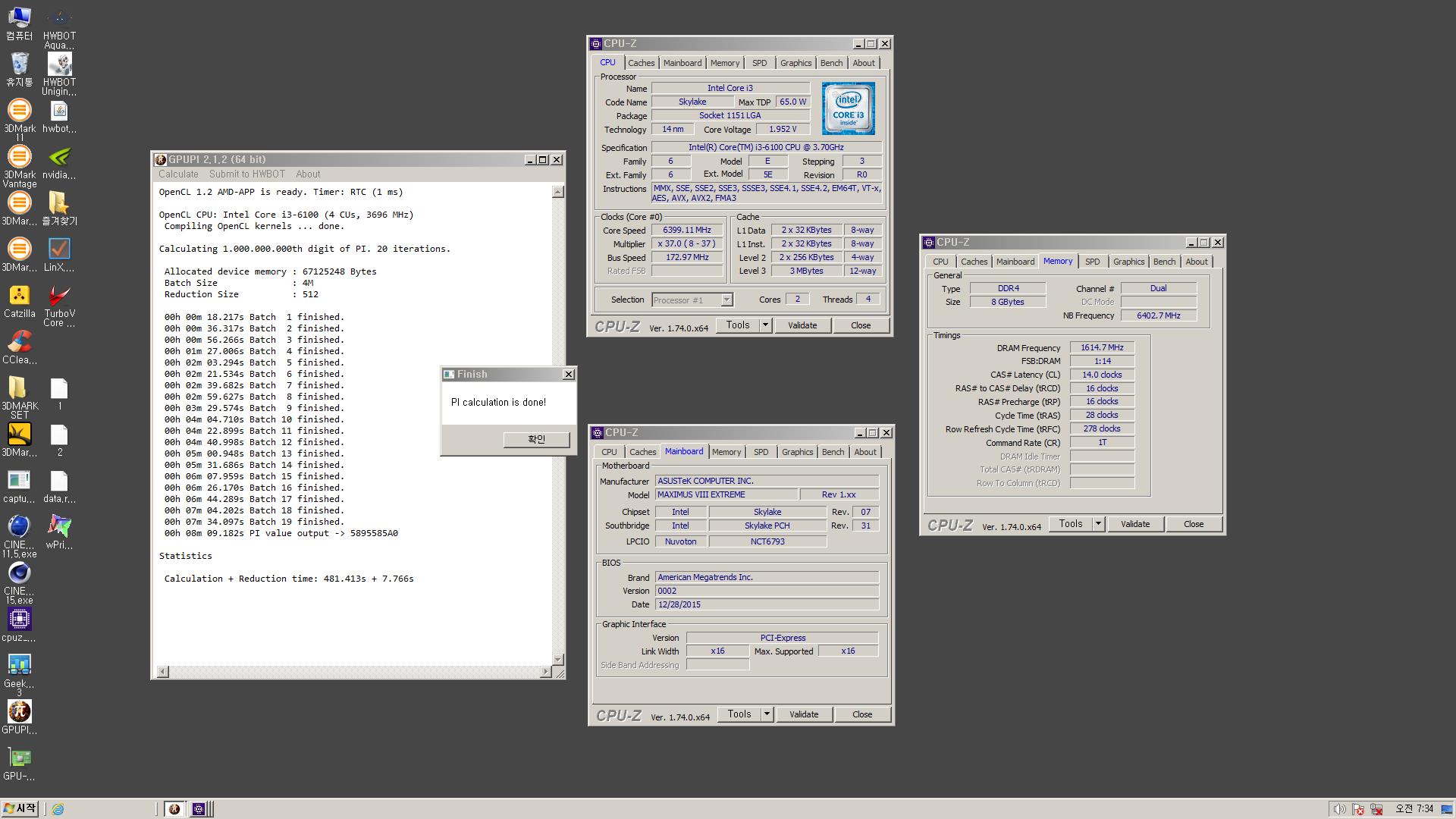Expand Tools dropdown arrow in CPU window

click(765, 325)
